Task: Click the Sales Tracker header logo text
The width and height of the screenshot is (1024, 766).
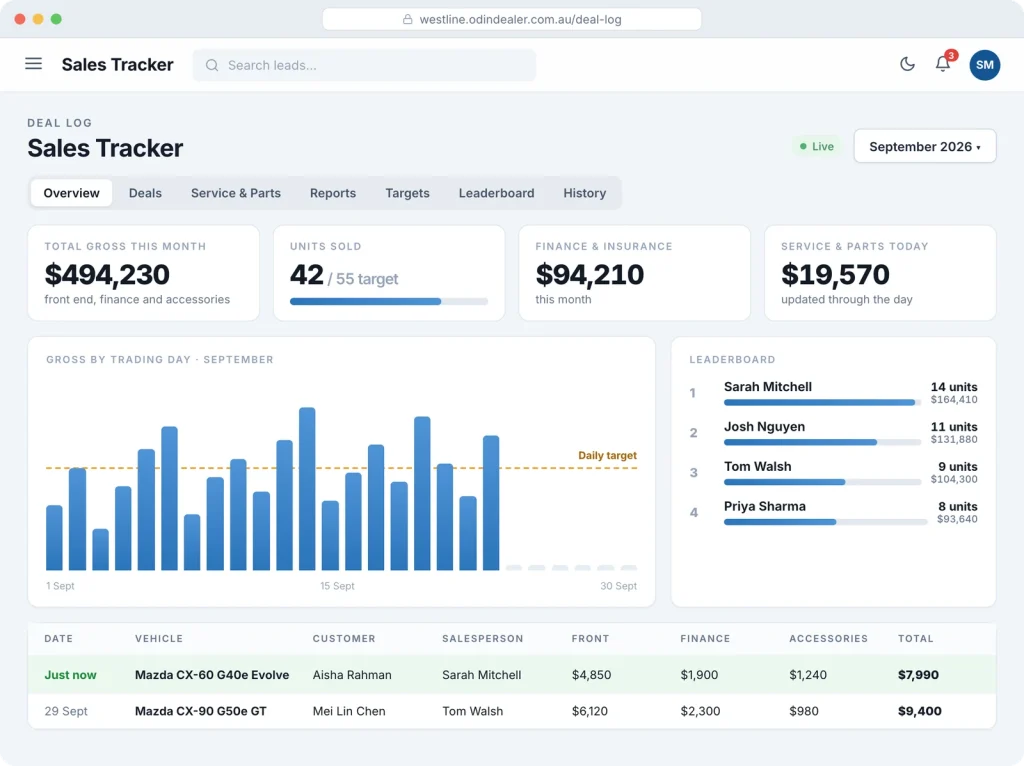Action: [118, 65]
